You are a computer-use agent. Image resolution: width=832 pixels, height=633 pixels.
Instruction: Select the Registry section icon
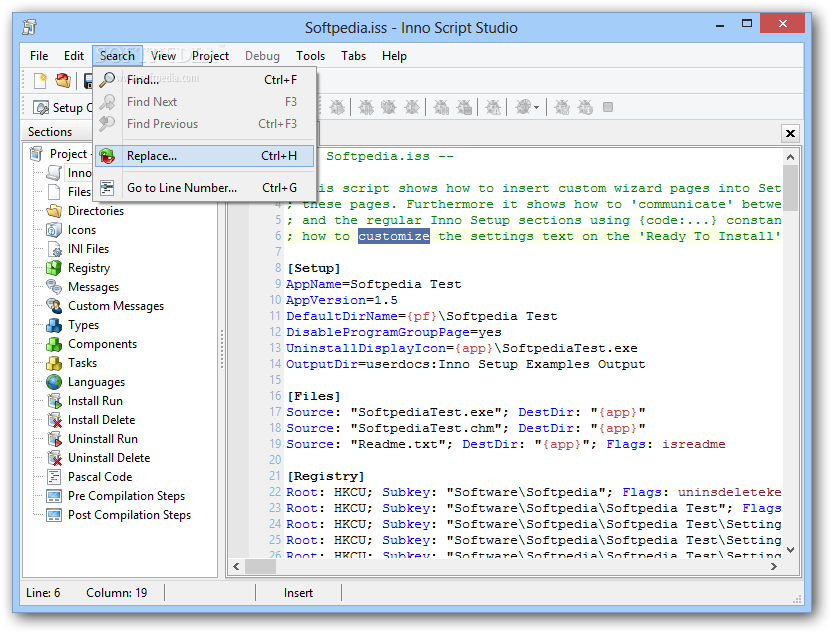pos(53,268)
